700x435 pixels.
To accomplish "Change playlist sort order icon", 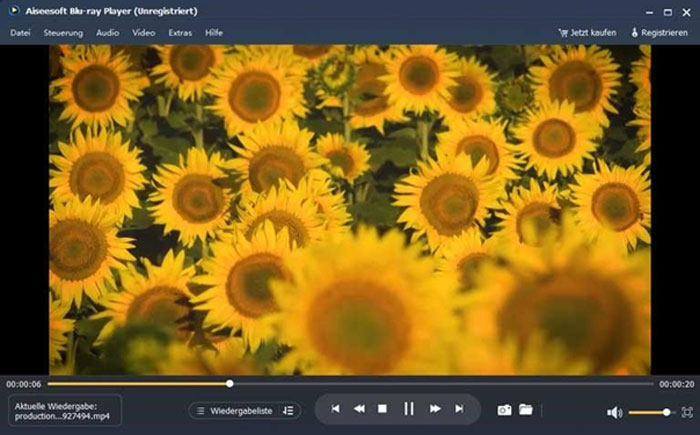I will point(288,410).
